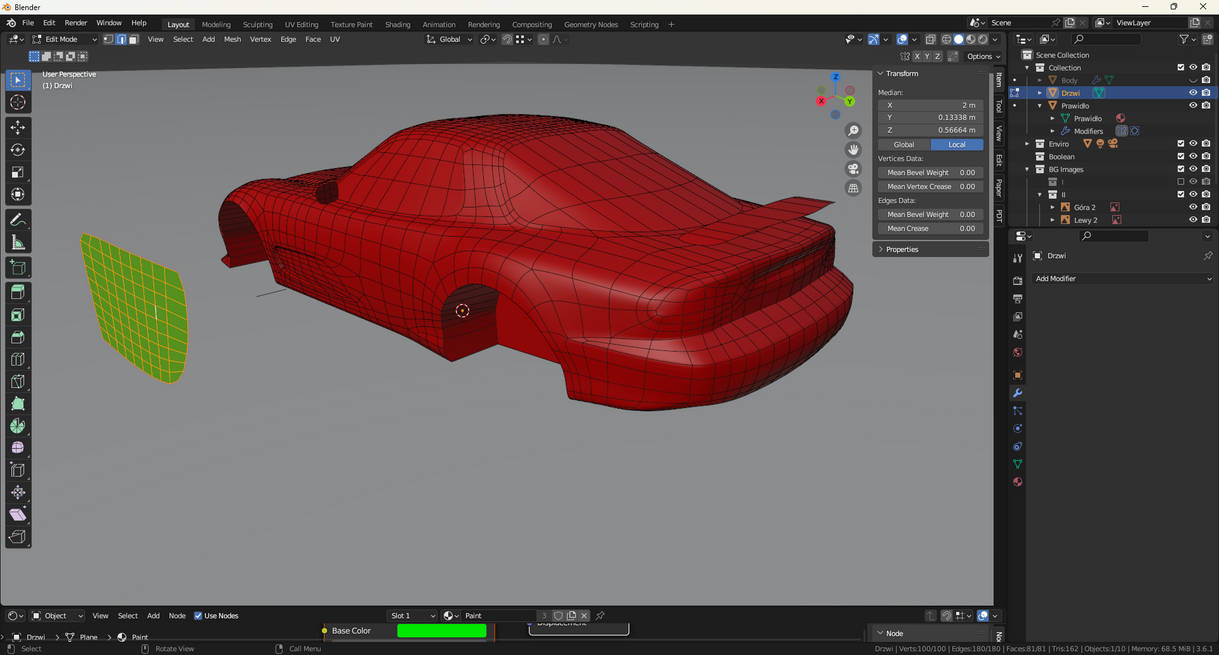
Task: Click the Options button in viewport header
Action: click(982, 56)
